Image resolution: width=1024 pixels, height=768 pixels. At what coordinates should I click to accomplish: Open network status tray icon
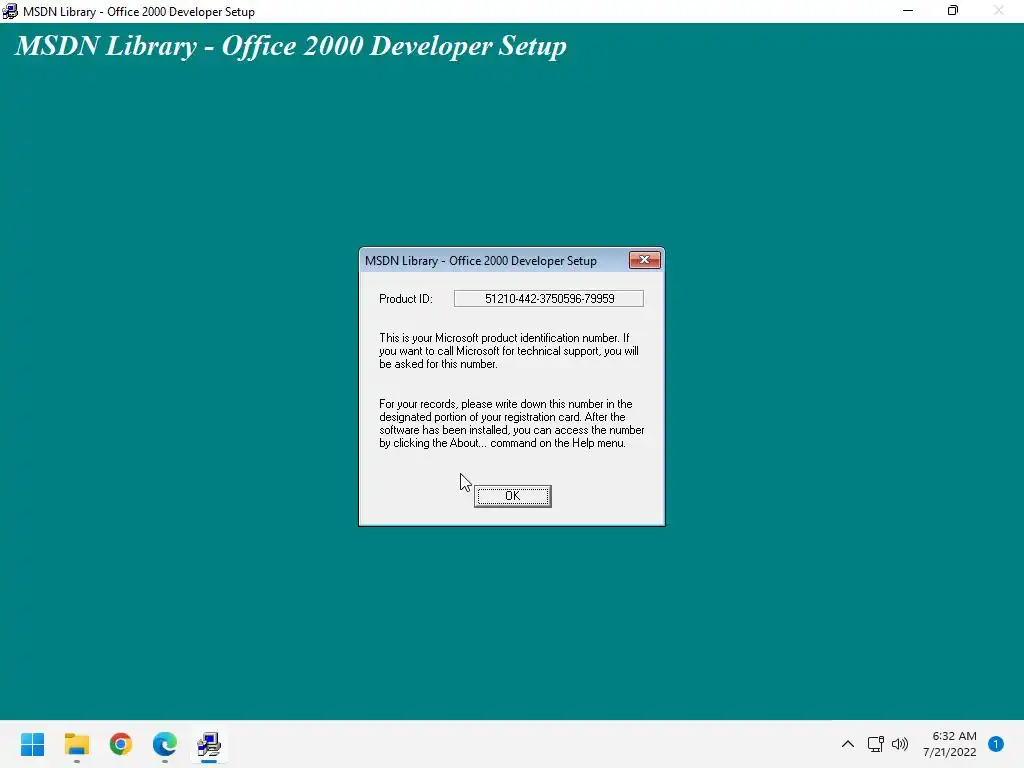point(875,744)
